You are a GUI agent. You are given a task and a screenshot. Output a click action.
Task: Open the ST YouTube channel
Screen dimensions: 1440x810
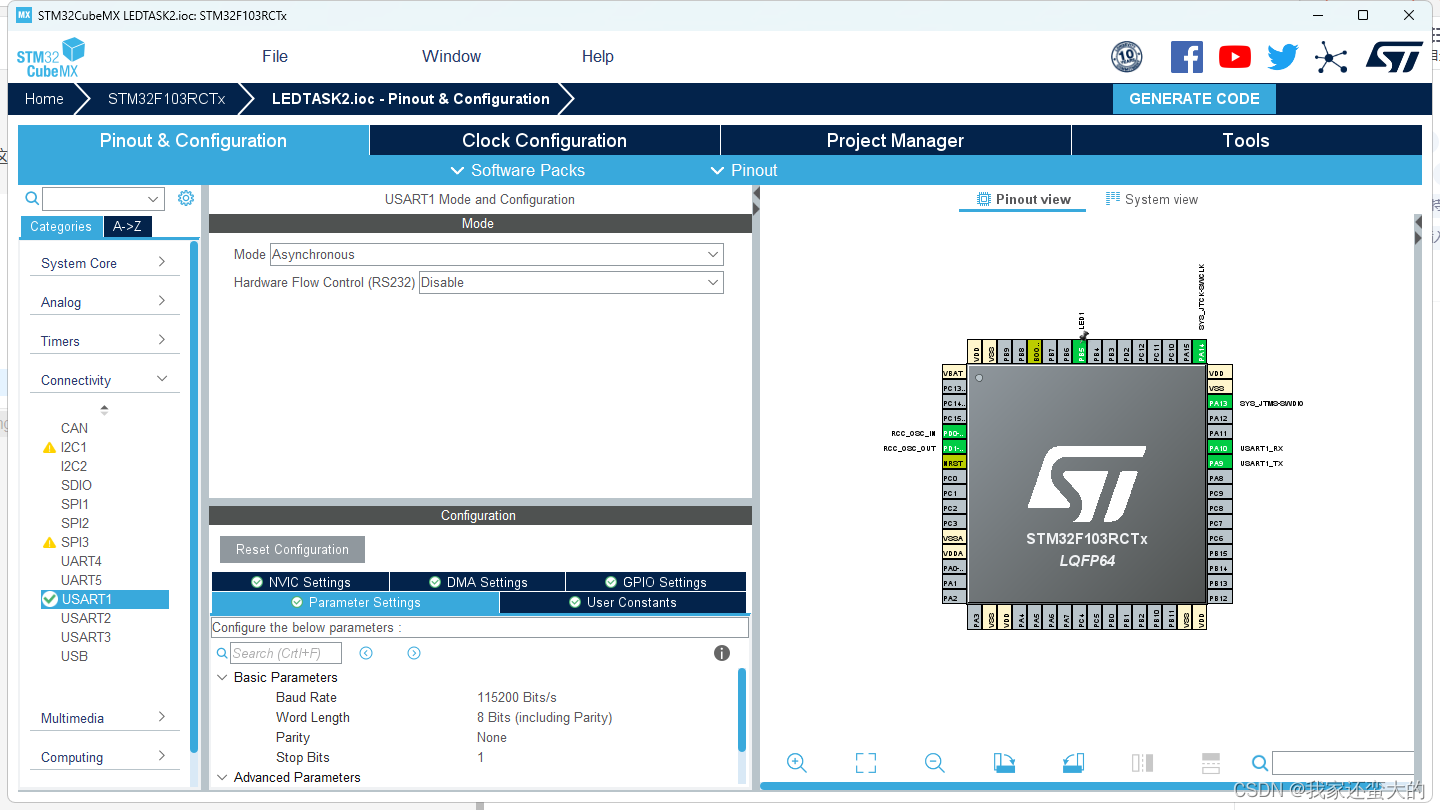coord(1234,57)
